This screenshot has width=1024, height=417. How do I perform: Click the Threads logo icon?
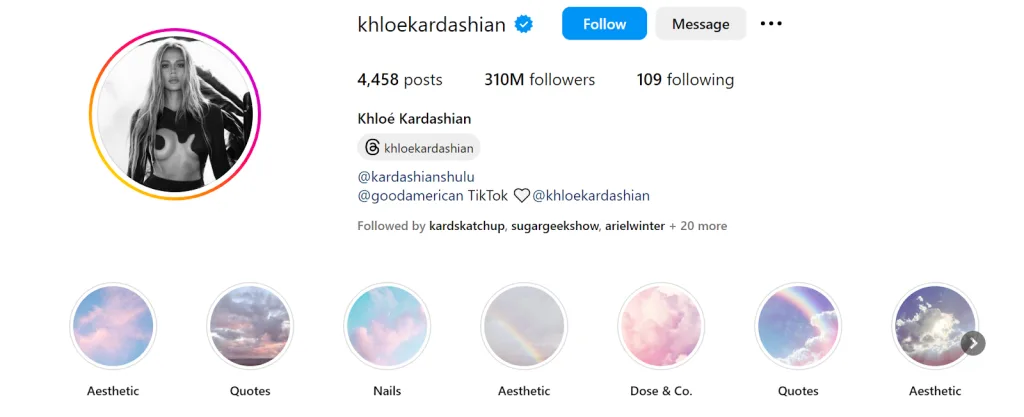pos(372,147)
